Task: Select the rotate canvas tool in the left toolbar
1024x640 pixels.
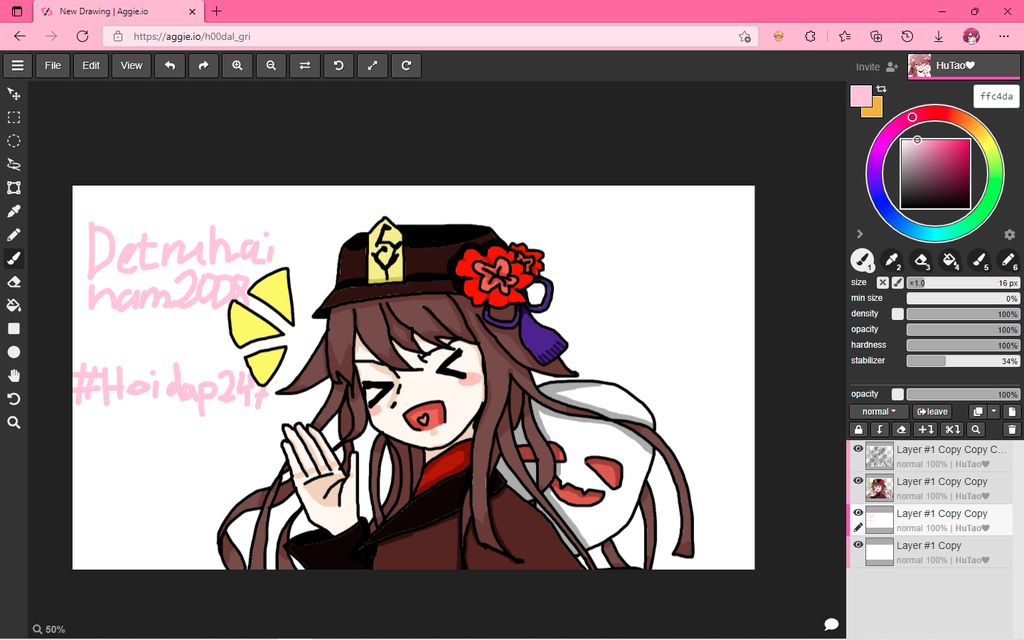Action: (x=14, y=399)
